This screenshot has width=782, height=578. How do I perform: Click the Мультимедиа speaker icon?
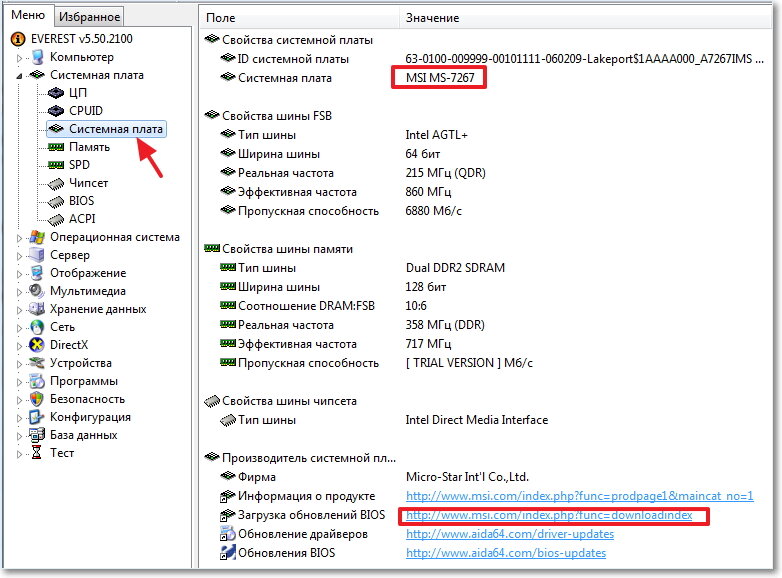tap(37, 291)
